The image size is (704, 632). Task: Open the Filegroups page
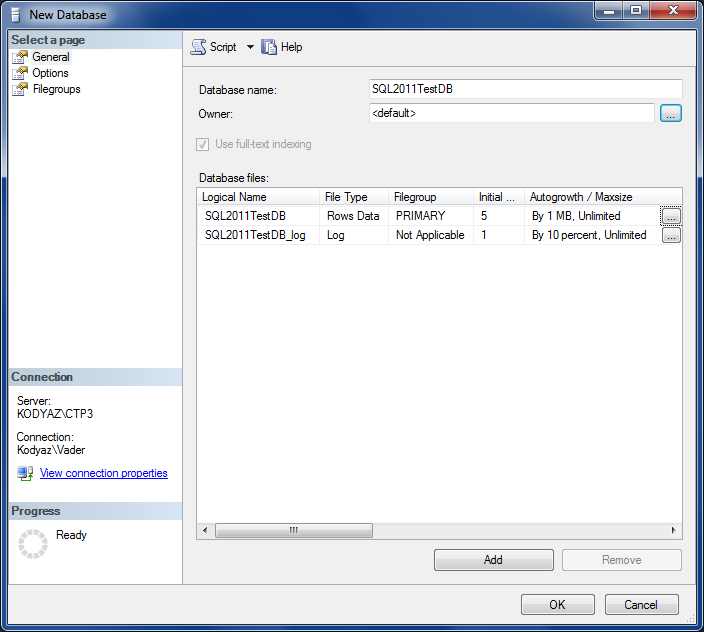point(57,89)
